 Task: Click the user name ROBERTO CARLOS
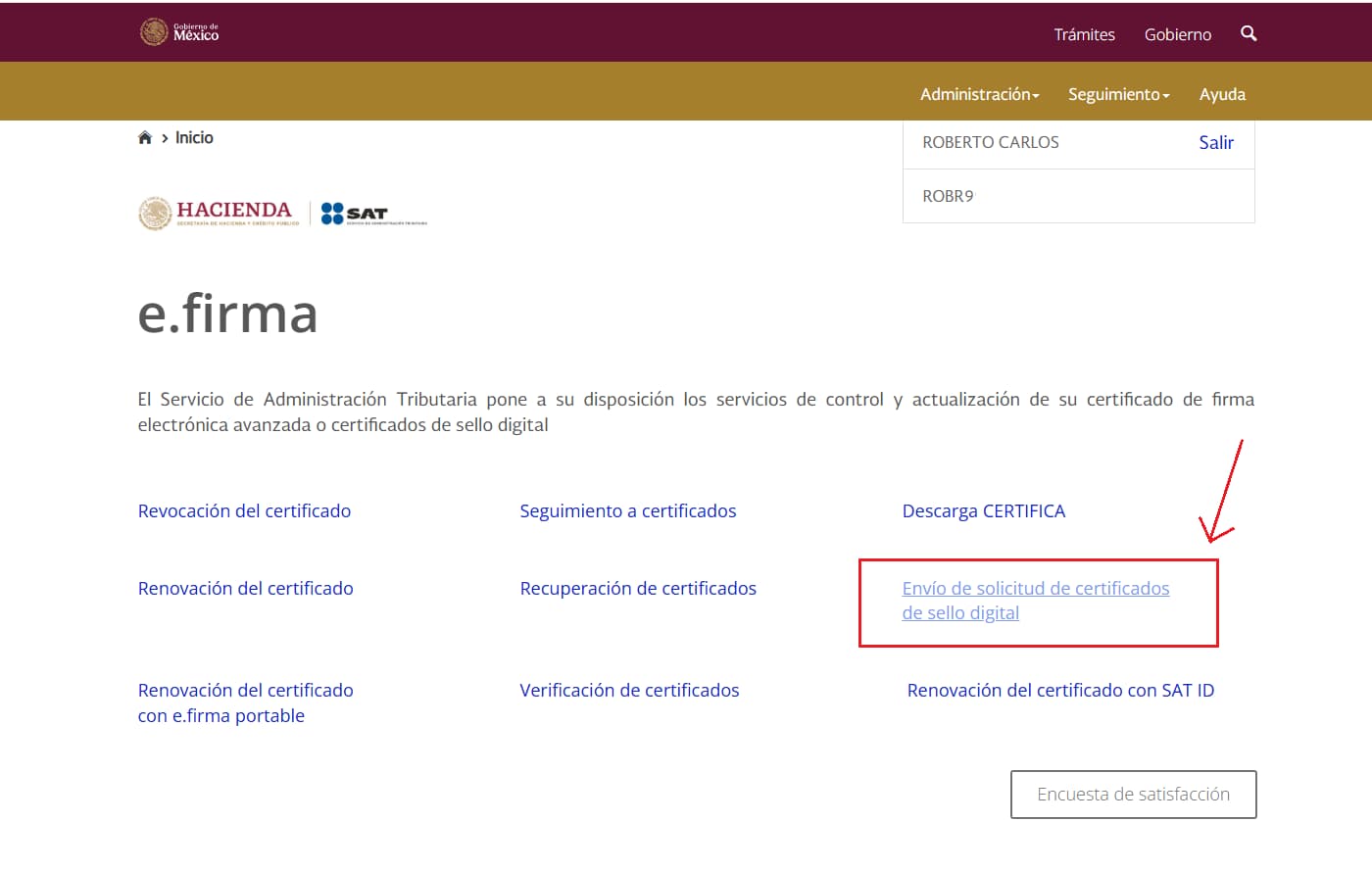point(991,143)
